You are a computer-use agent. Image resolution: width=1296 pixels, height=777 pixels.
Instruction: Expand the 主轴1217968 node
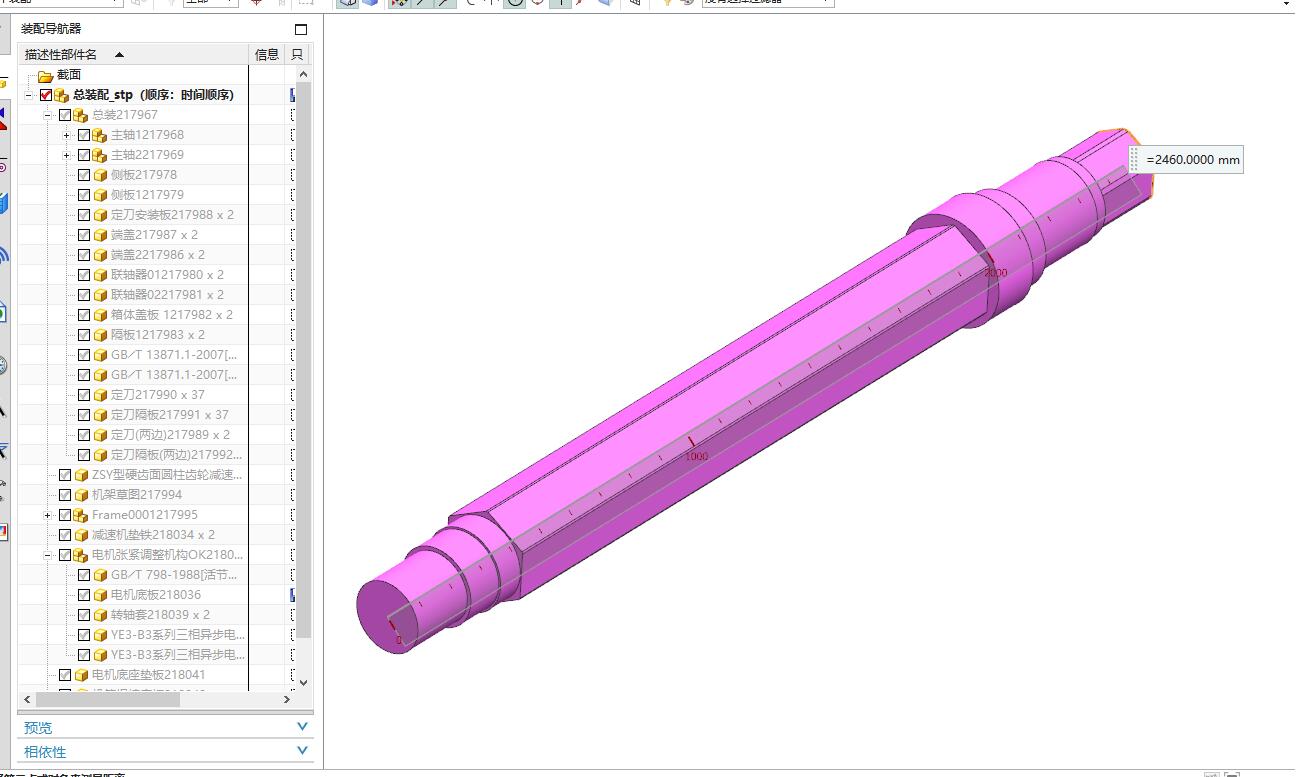(67, 135)
